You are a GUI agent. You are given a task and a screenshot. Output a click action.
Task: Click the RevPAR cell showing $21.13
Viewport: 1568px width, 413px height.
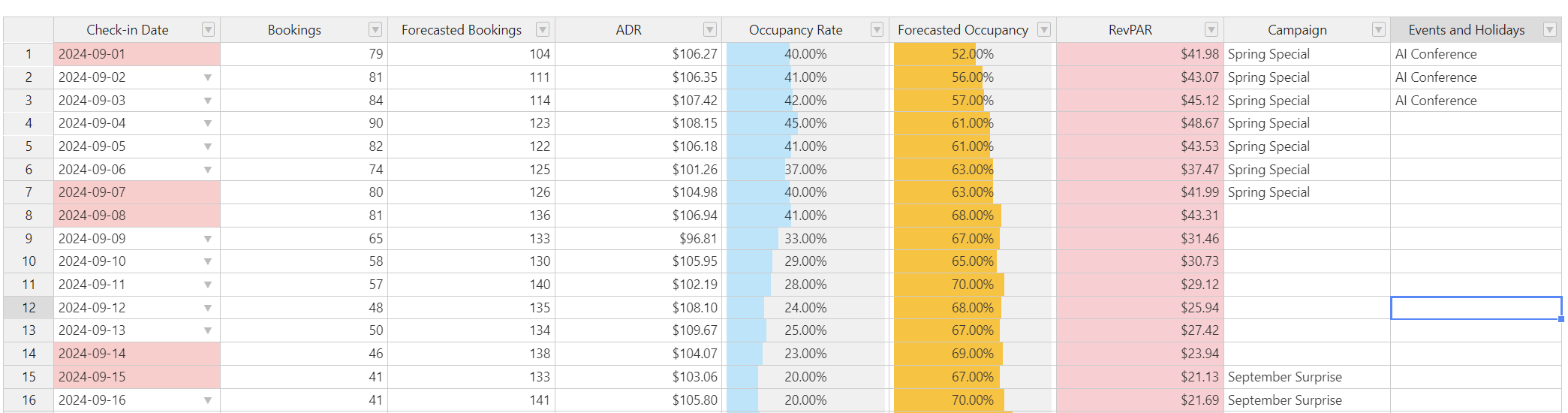[1140, 377]
